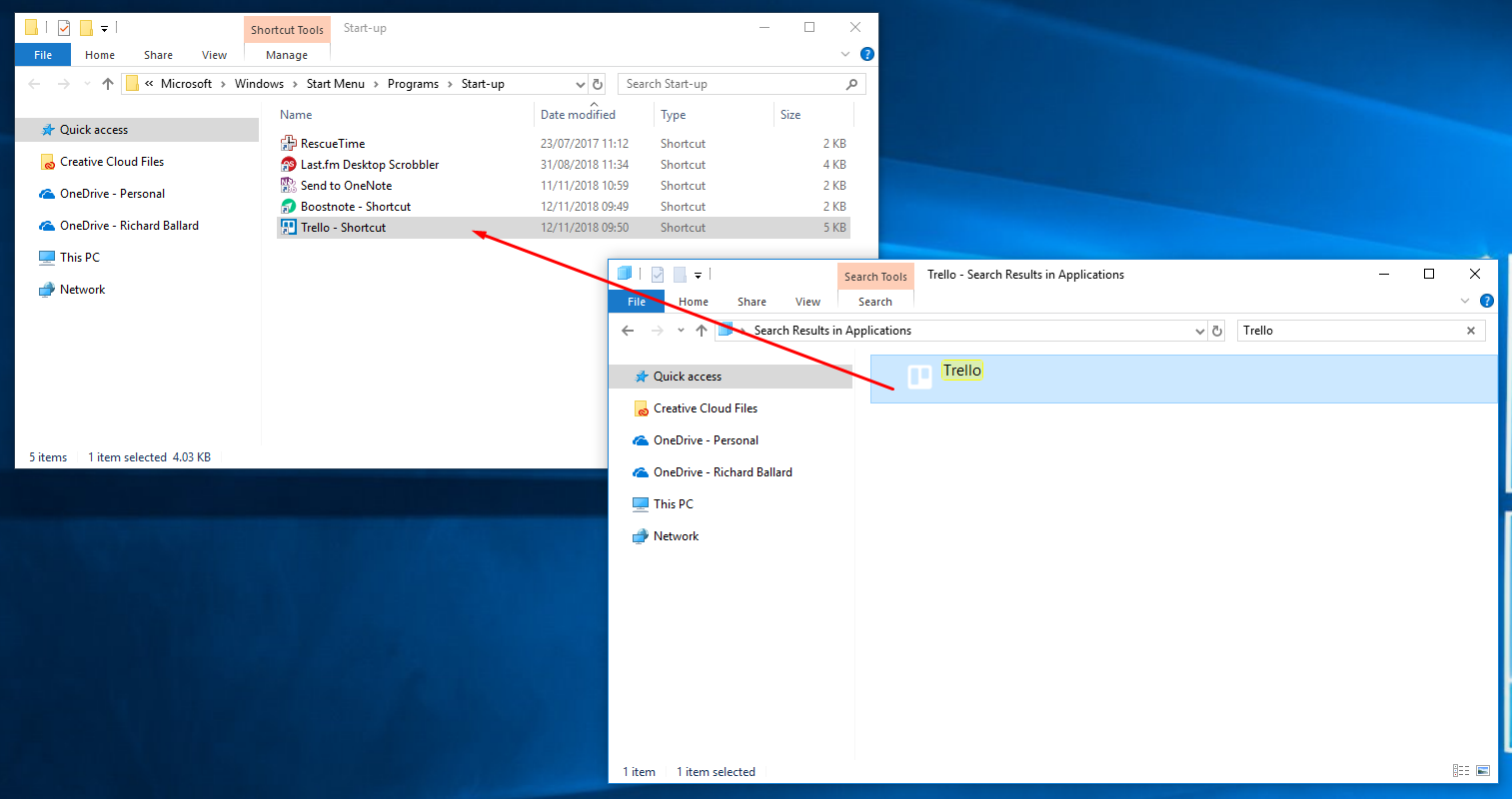Click Start Menu in the breadcrumb path
The image size is (1512, 799).
[x=336, y=84]
